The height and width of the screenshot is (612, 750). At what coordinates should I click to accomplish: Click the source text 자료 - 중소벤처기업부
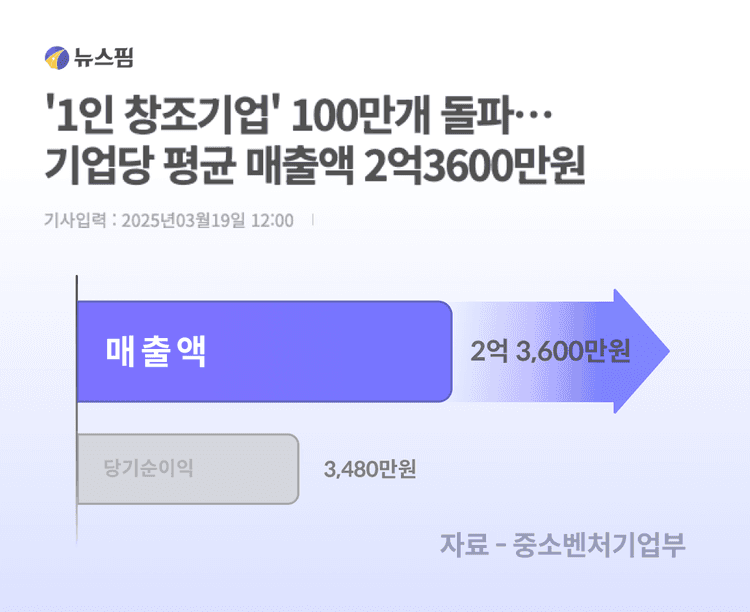(x=562, y=545)
